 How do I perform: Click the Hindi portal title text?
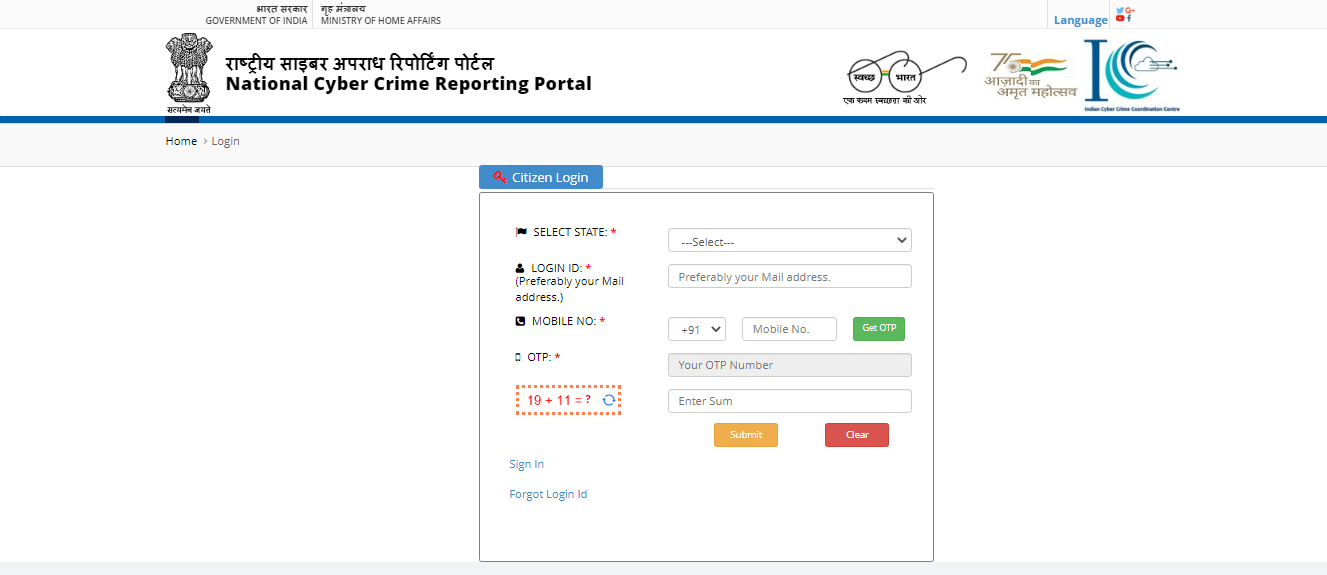pos(360,62)
